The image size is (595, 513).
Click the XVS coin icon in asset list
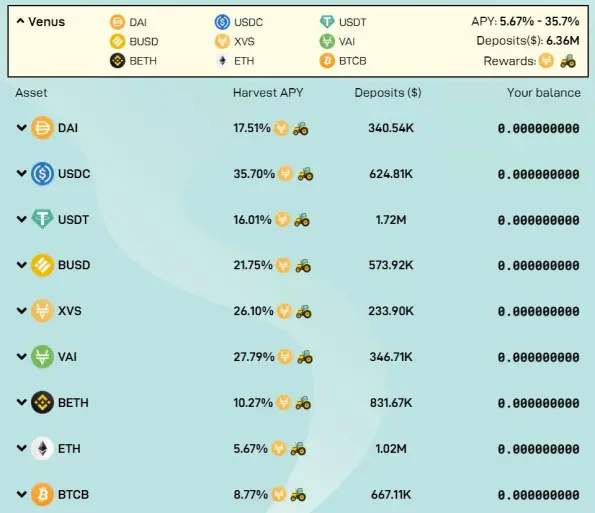(42, 311)
